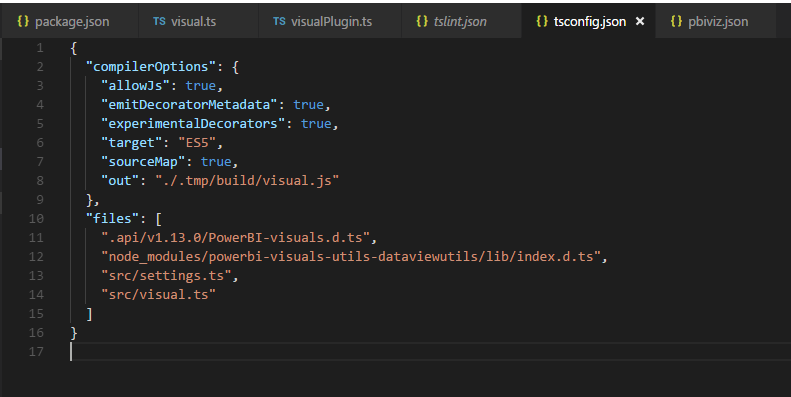Click the true value of allowJs
This screenshot has height=397, width=791.
point(201,86)
